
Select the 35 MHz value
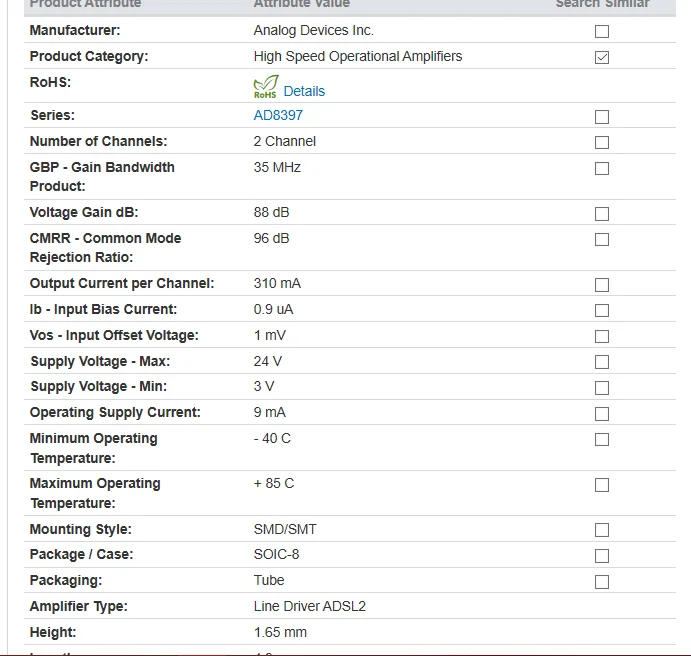coord(277,167)
